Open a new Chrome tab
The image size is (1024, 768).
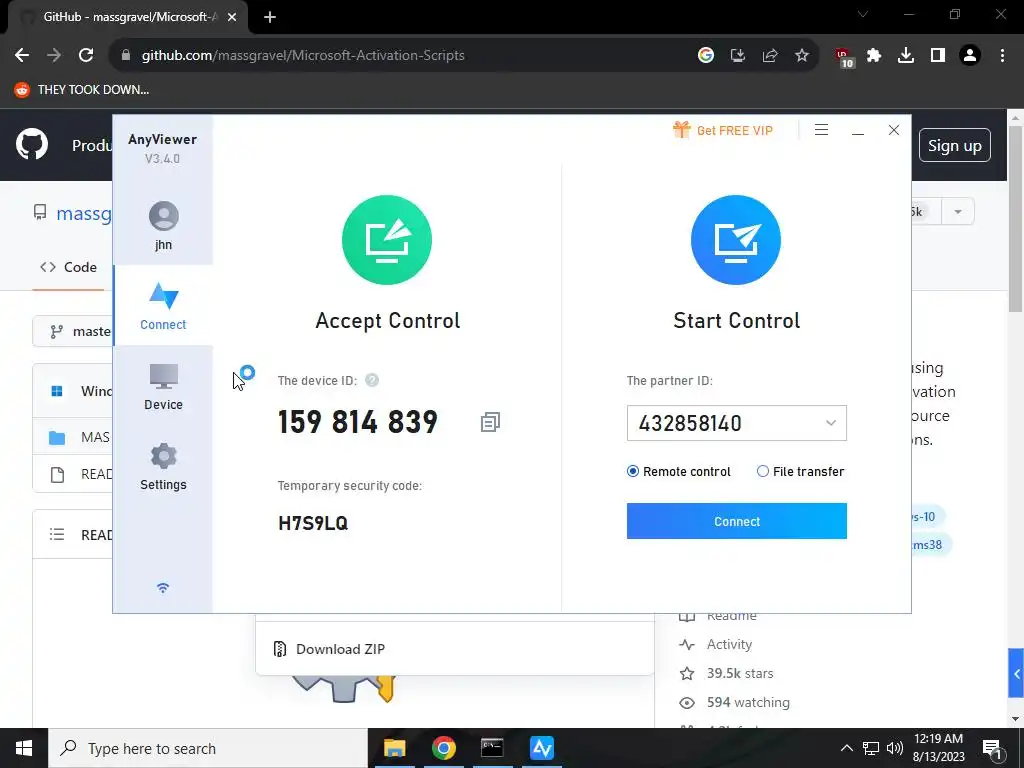(270, 17)
